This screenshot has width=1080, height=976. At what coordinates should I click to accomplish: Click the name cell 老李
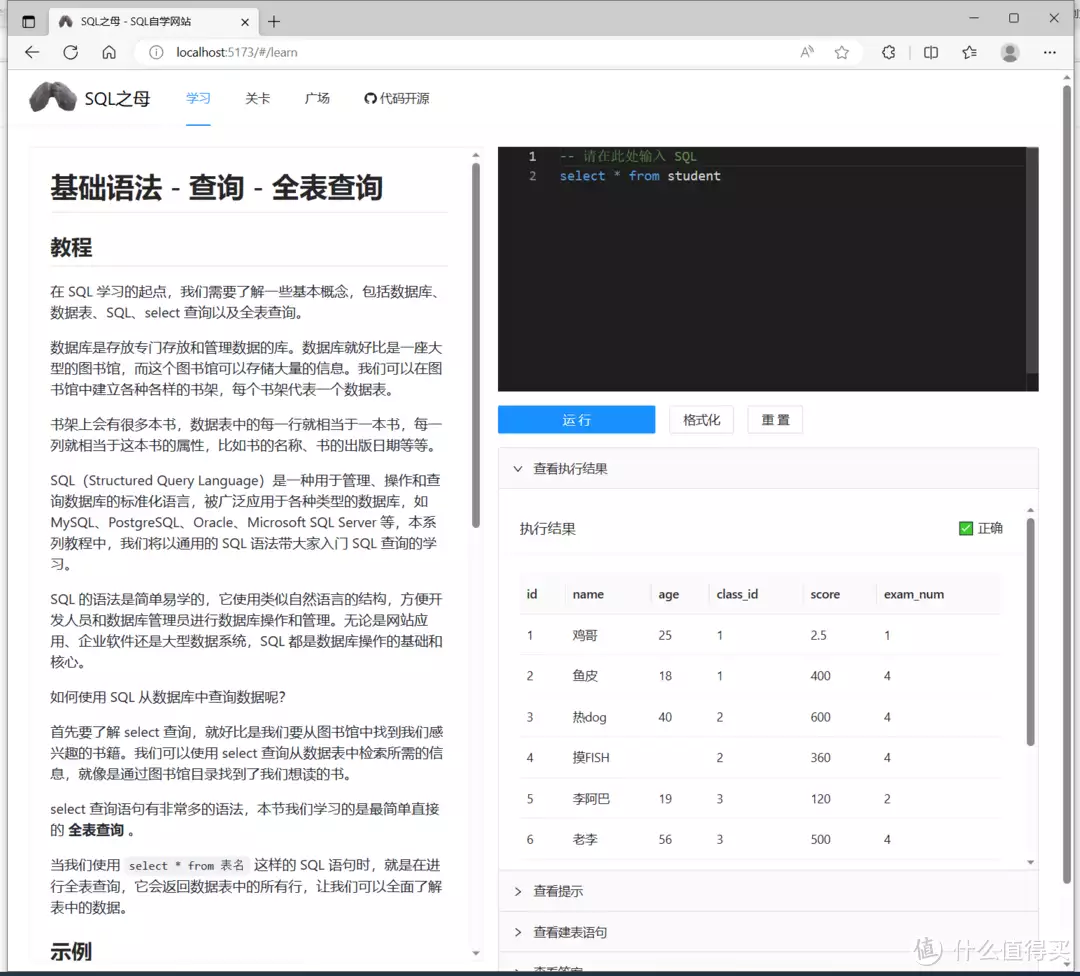pyautogui.click(x=585, y=840)
